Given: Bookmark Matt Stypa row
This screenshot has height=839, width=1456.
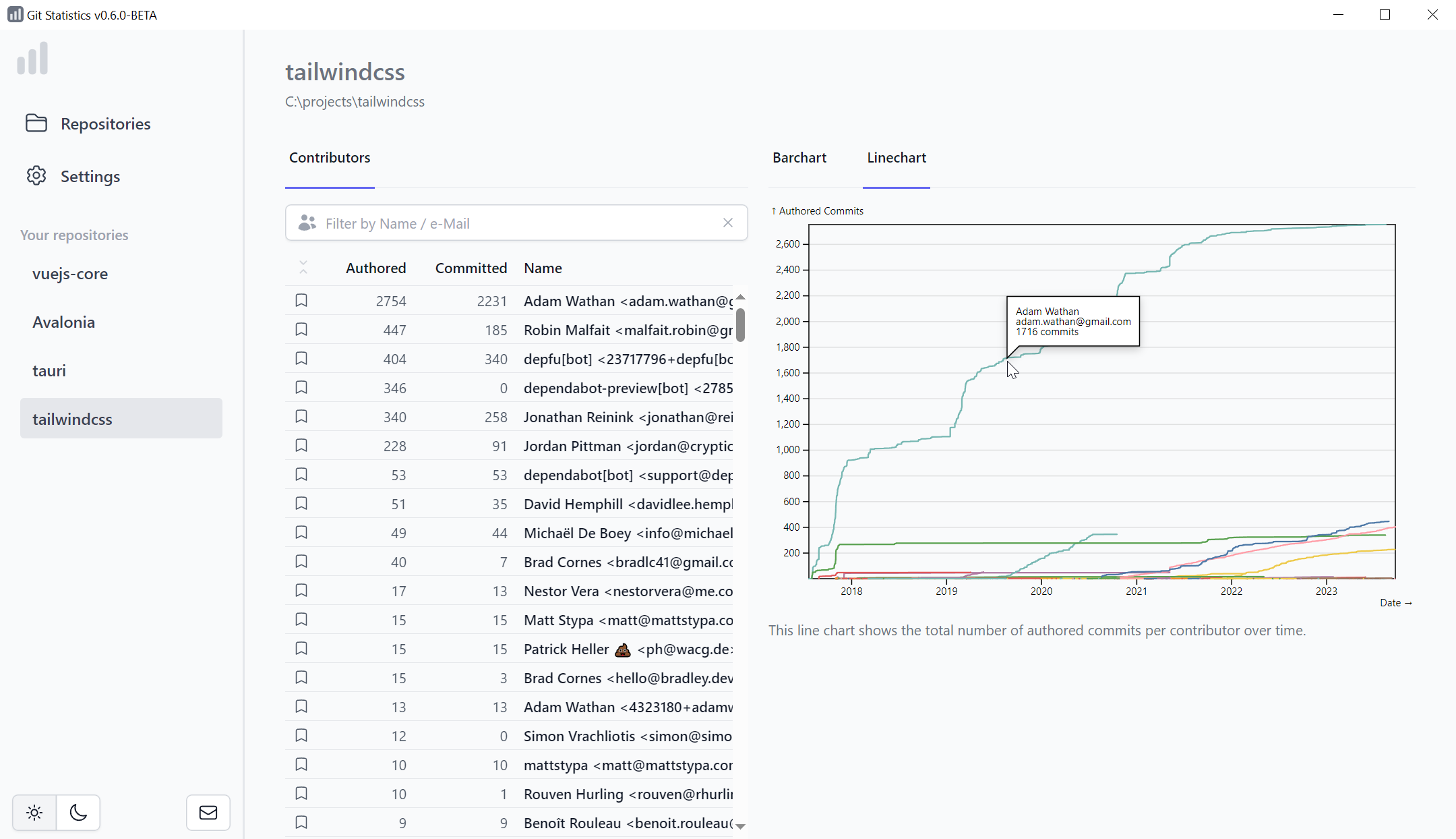Looking at the screenshot, I should click(x=301, y=620).
